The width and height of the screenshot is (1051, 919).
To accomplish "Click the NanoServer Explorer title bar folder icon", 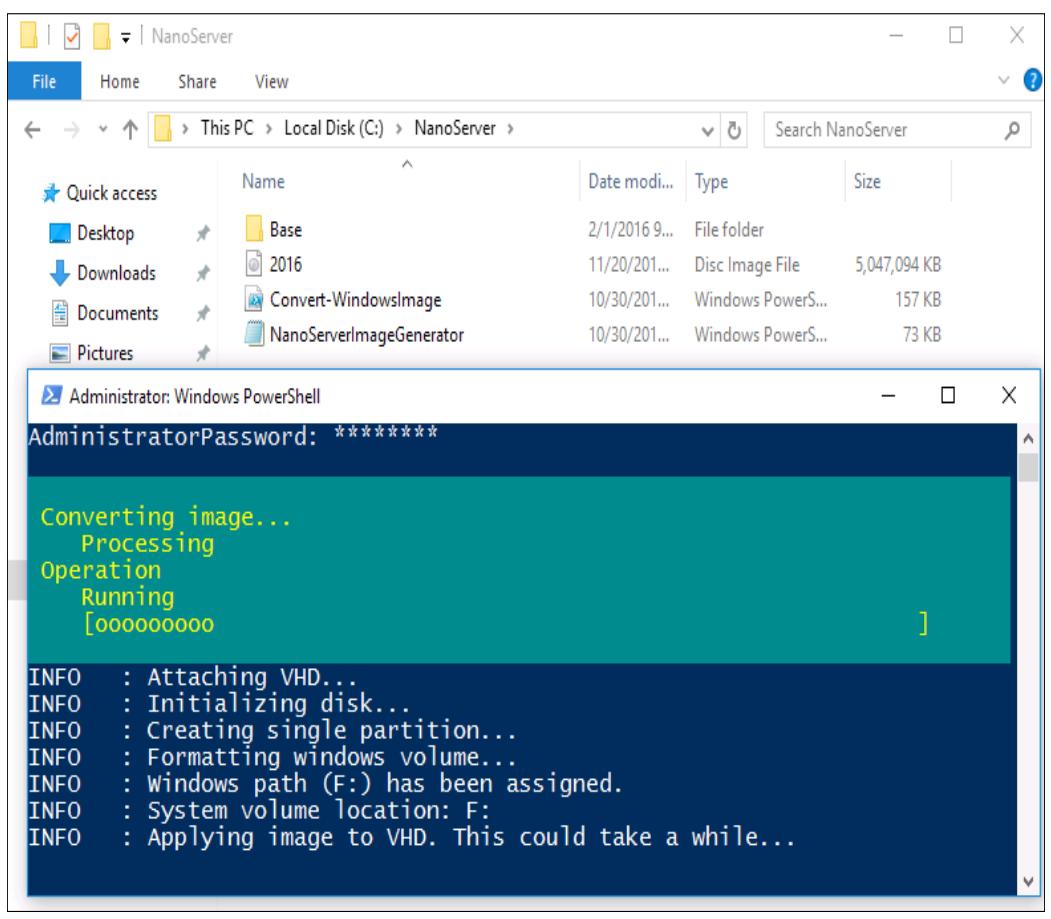I will (29, 36).
